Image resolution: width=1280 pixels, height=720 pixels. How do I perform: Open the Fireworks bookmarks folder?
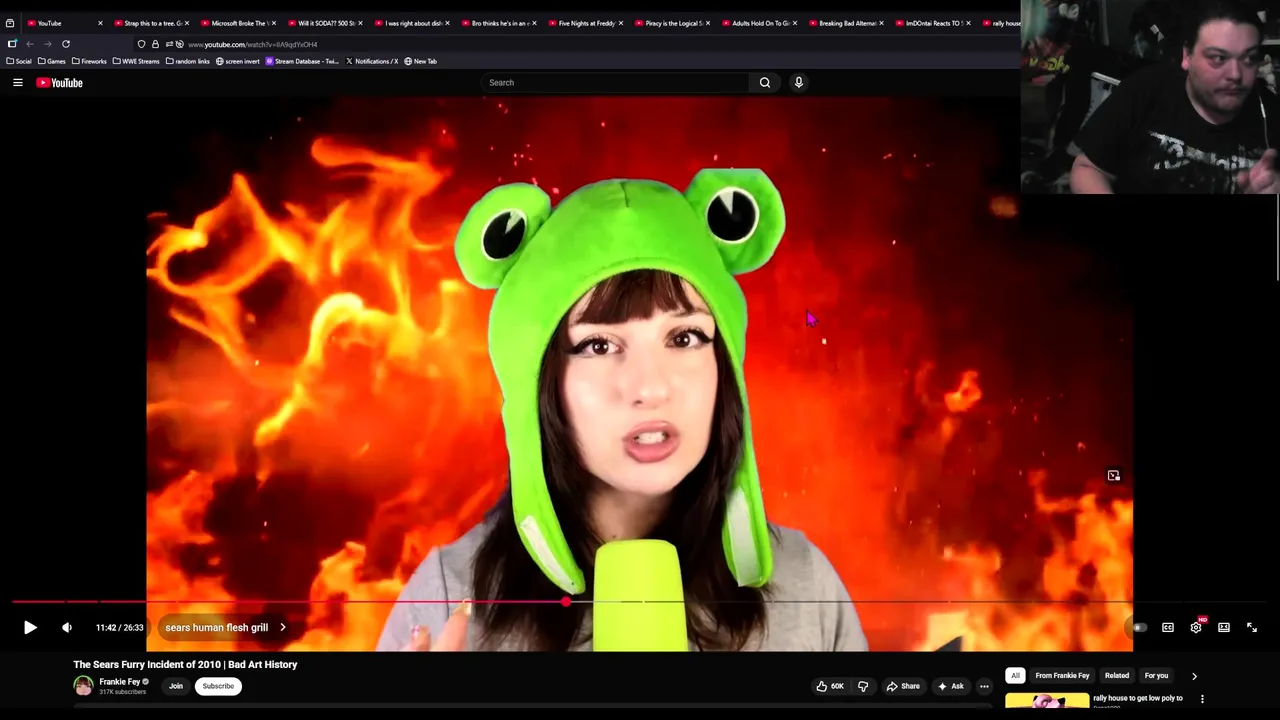(x=89, y=62)
